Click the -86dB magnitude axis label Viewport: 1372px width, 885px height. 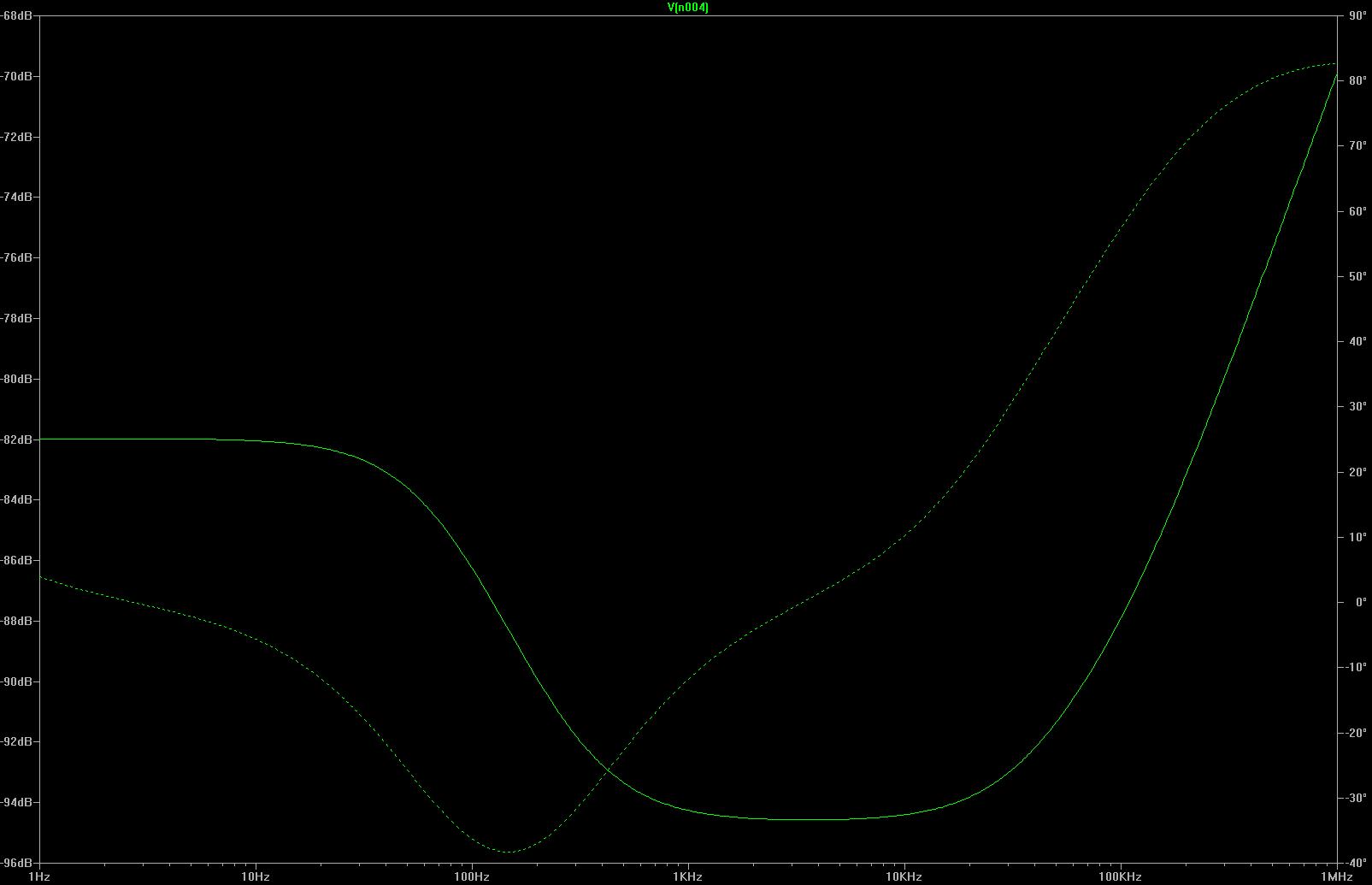[17, 561]
